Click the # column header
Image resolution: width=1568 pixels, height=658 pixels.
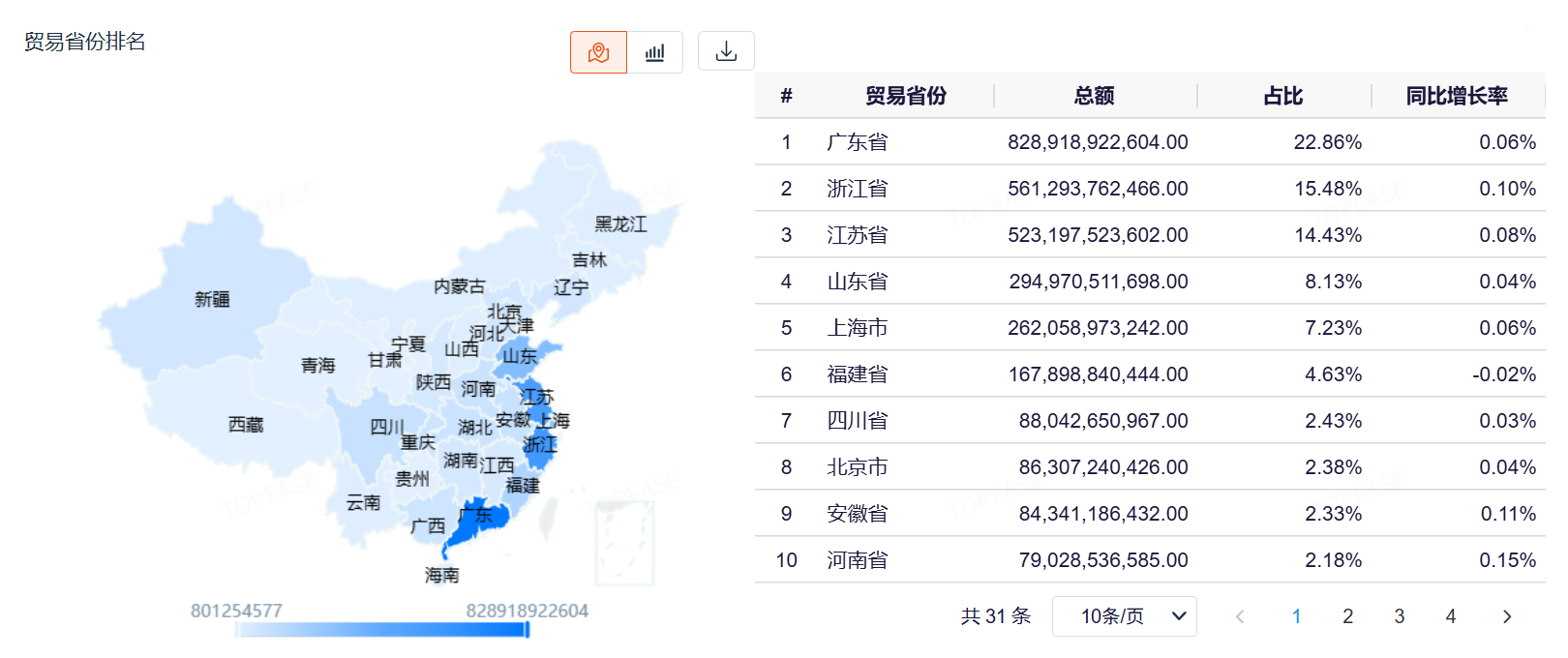[x=787, y=96]
